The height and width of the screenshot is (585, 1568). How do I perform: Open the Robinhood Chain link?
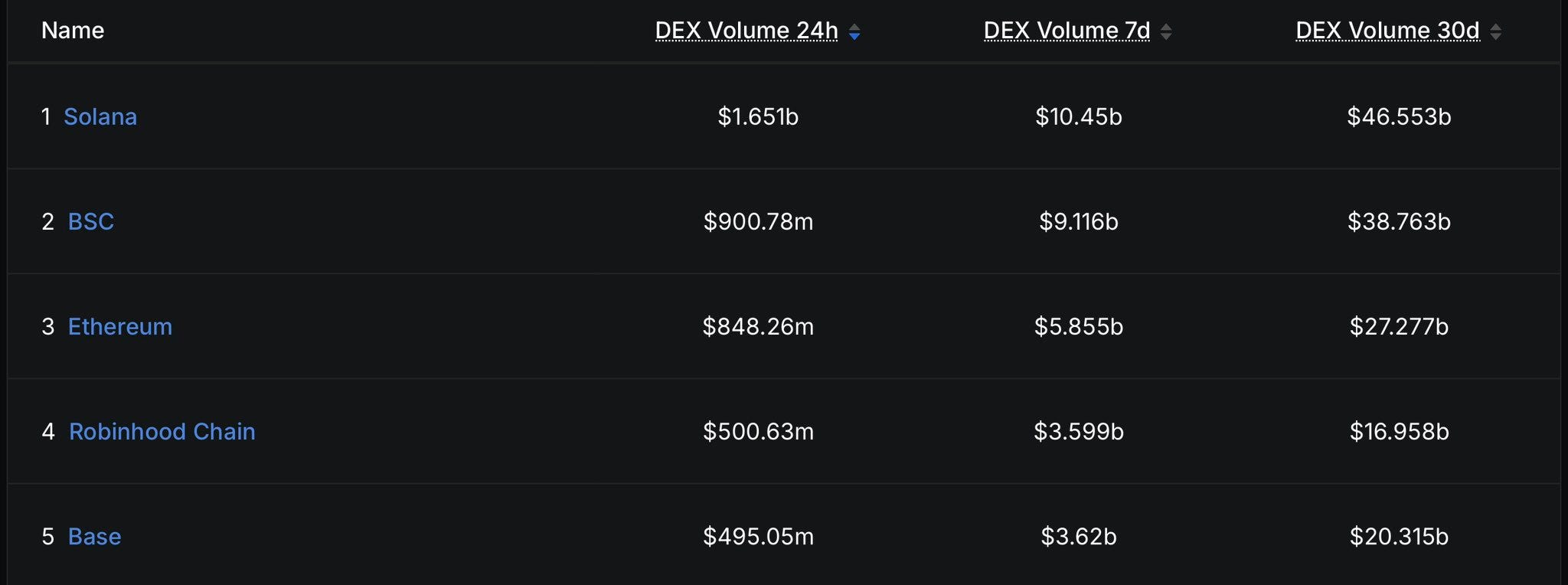pyautogui.click(x=162, y=431)
